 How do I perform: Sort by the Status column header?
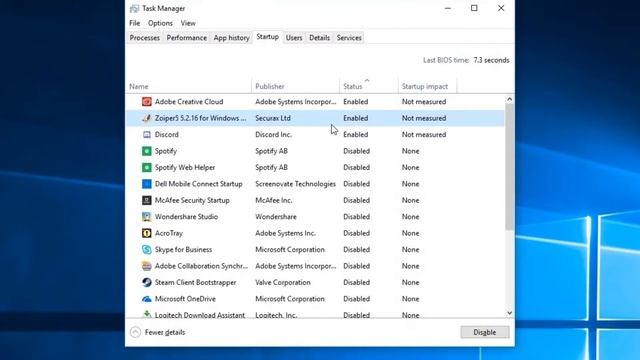coord(369,86)
